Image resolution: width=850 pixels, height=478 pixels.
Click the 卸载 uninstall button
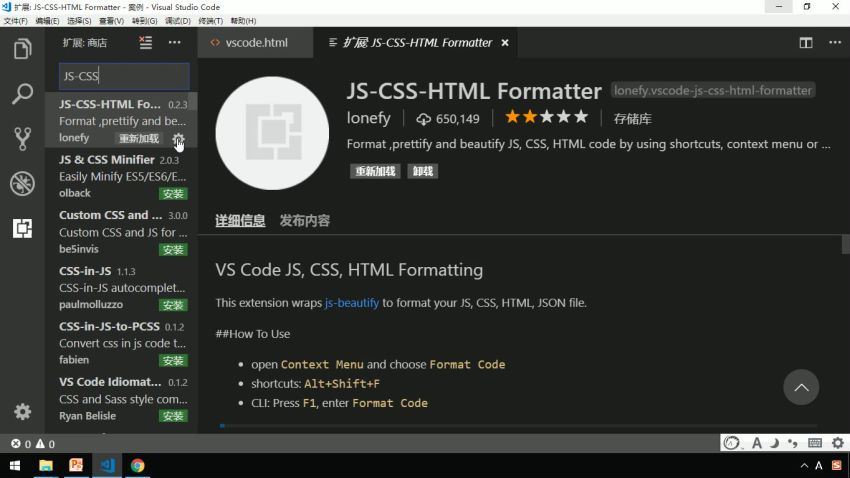coord(423,171)
